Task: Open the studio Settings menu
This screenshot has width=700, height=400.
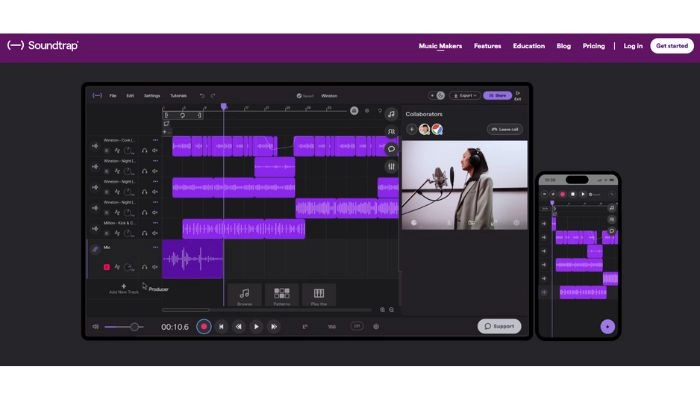Action: [x=152, y=96]
